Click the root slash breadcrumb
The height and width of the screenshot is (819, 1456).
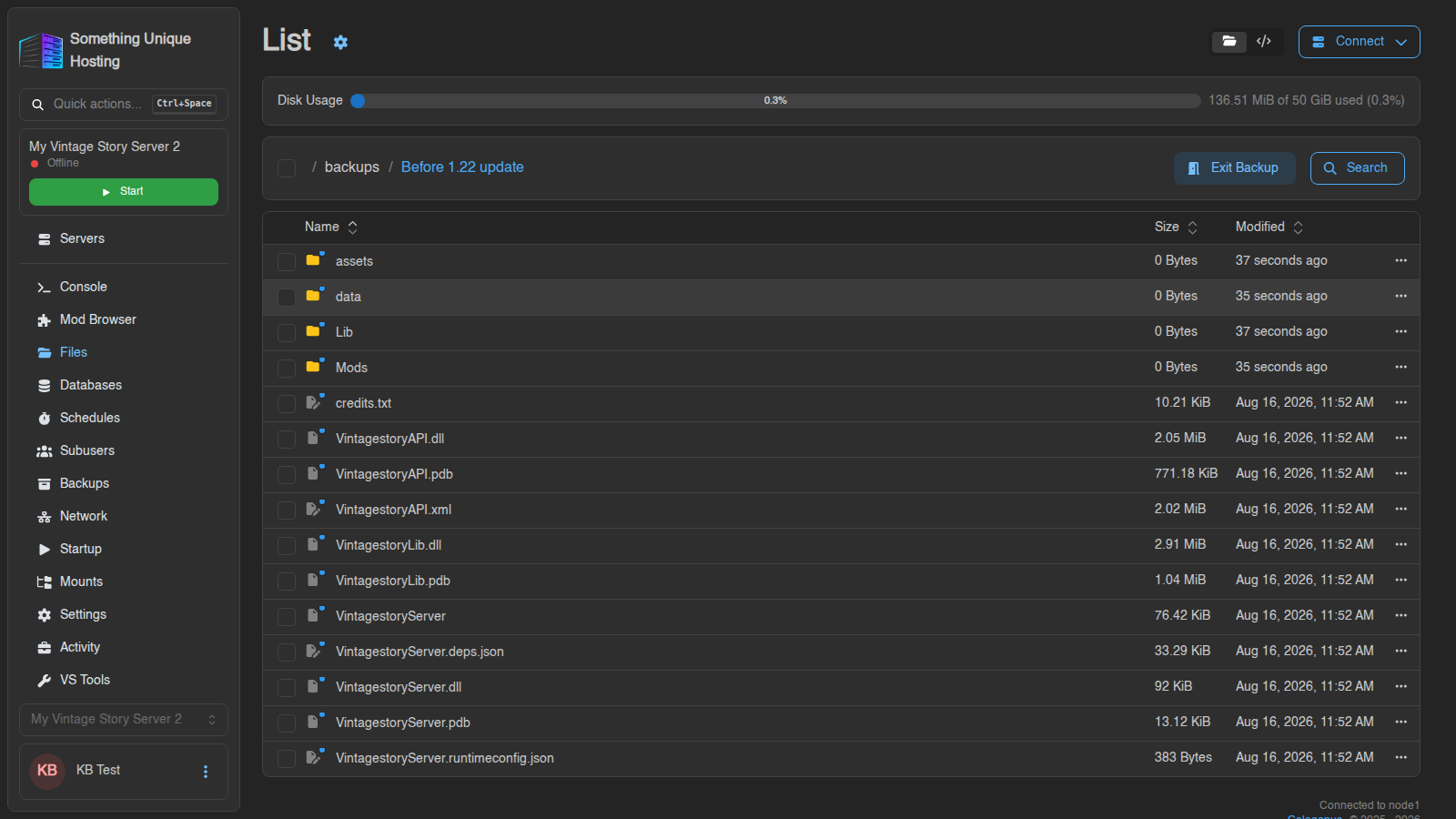click(314, 167)
